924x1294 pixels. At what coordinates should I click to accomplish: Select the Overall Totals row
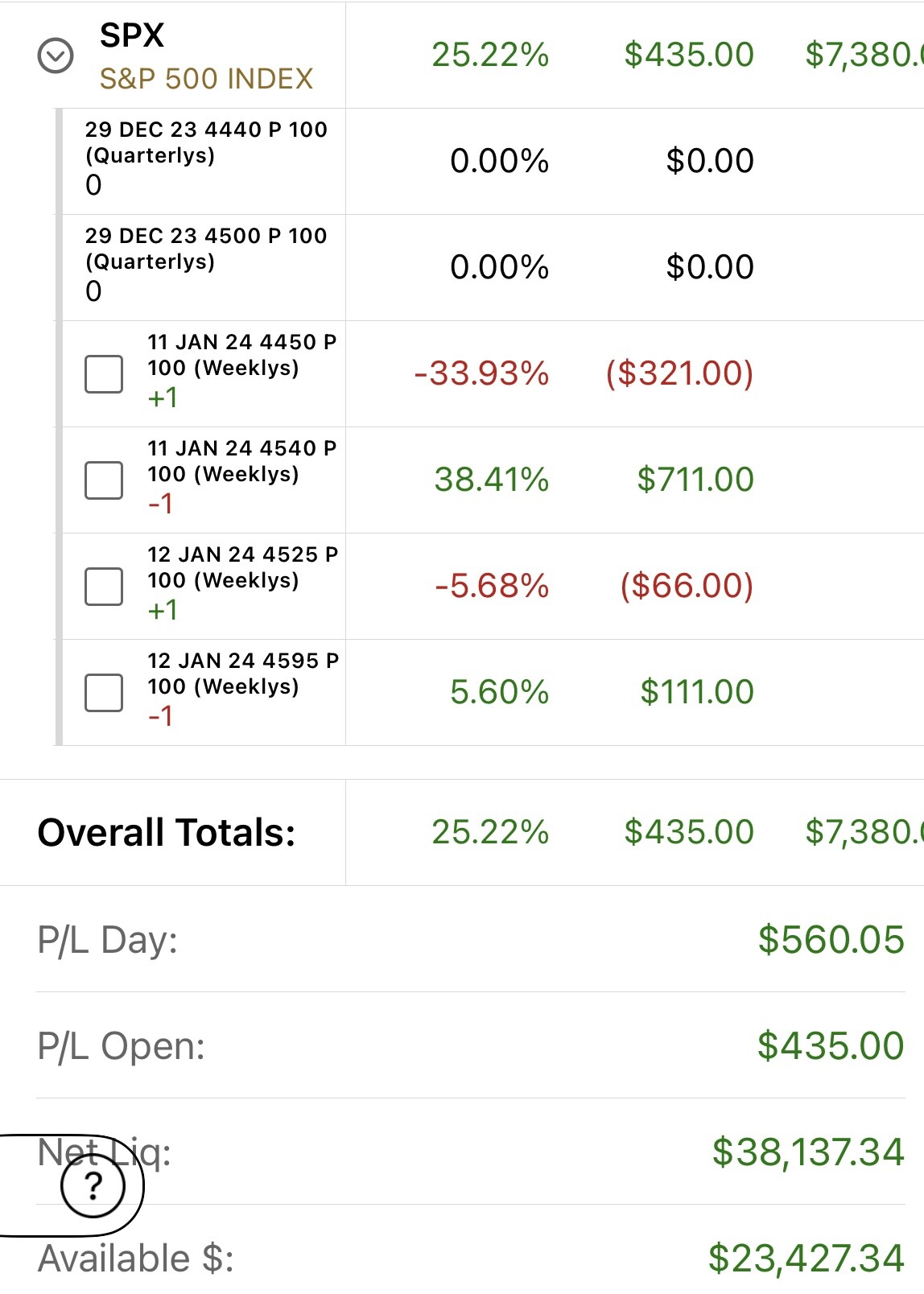coord(462,832)
